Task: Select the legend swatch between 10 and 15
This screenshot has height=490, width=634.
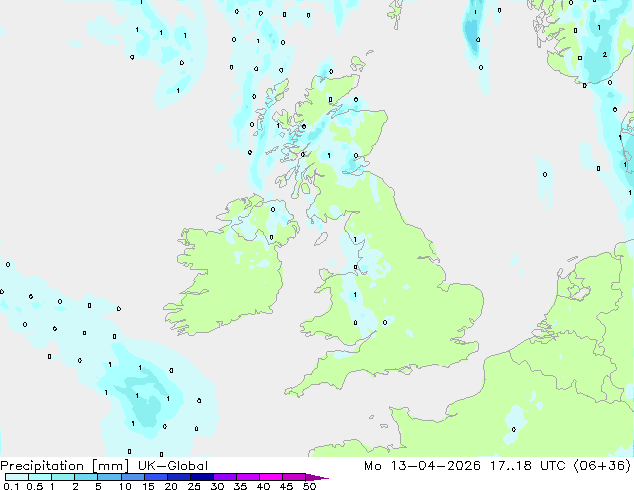Action: (x=133, y=477)
